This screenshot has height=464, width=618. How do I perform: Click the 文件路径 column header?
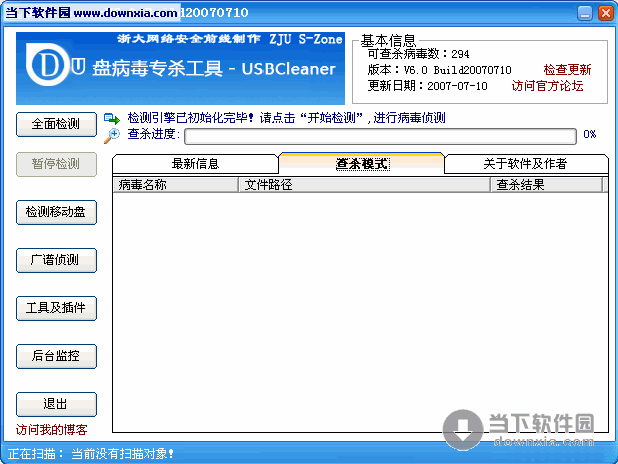(365, 184)
